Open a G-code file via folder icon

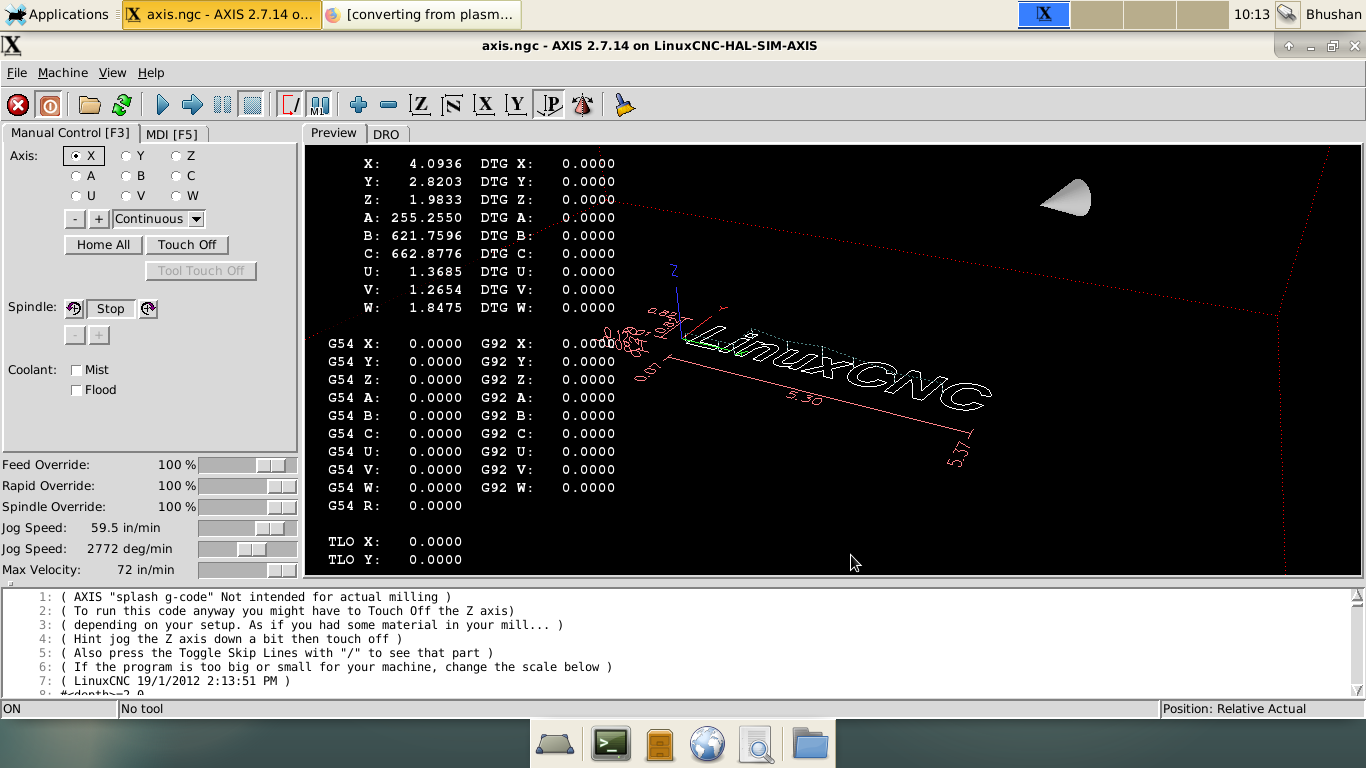90,105
